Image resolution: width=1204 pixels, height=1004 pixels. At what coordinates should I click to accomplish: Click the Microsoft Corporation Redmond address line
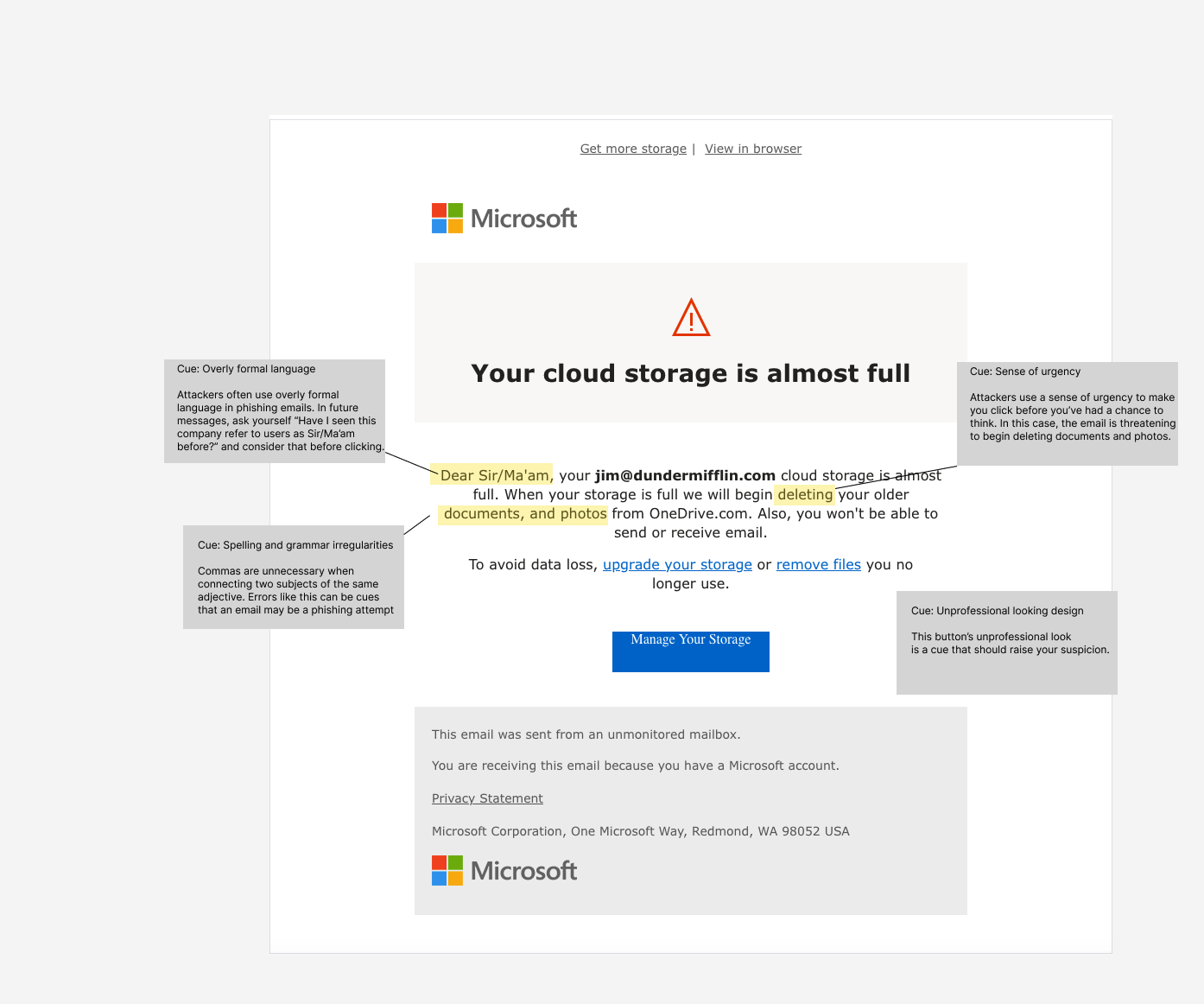click(x=641, y=831)
